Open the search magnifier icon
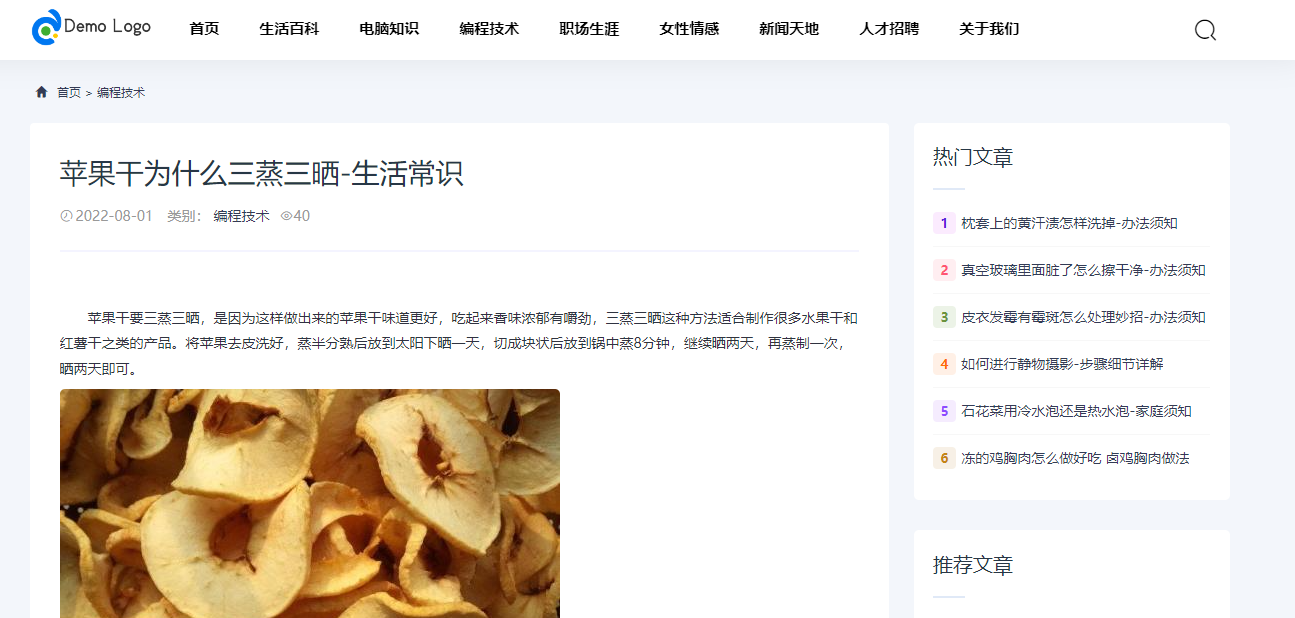This screenshot has height=618, width=1295. [1205, 30]
